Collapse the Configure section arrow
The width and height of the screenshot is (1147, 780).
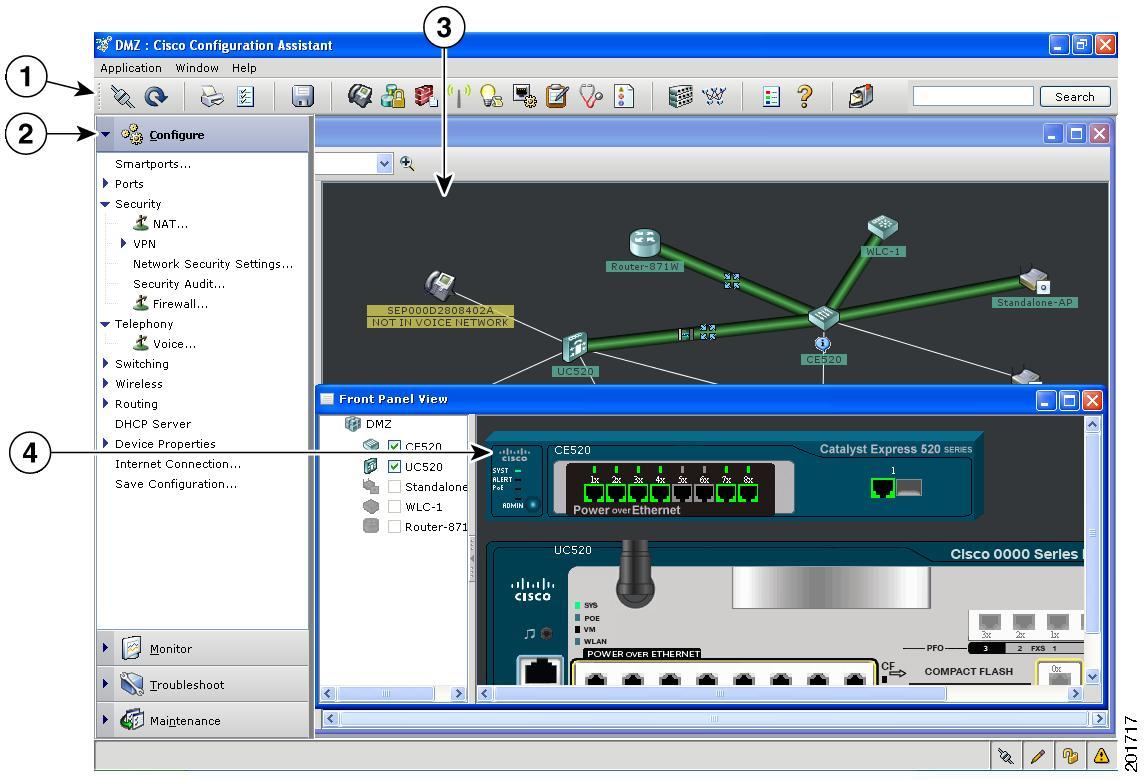tap(106, 134)
